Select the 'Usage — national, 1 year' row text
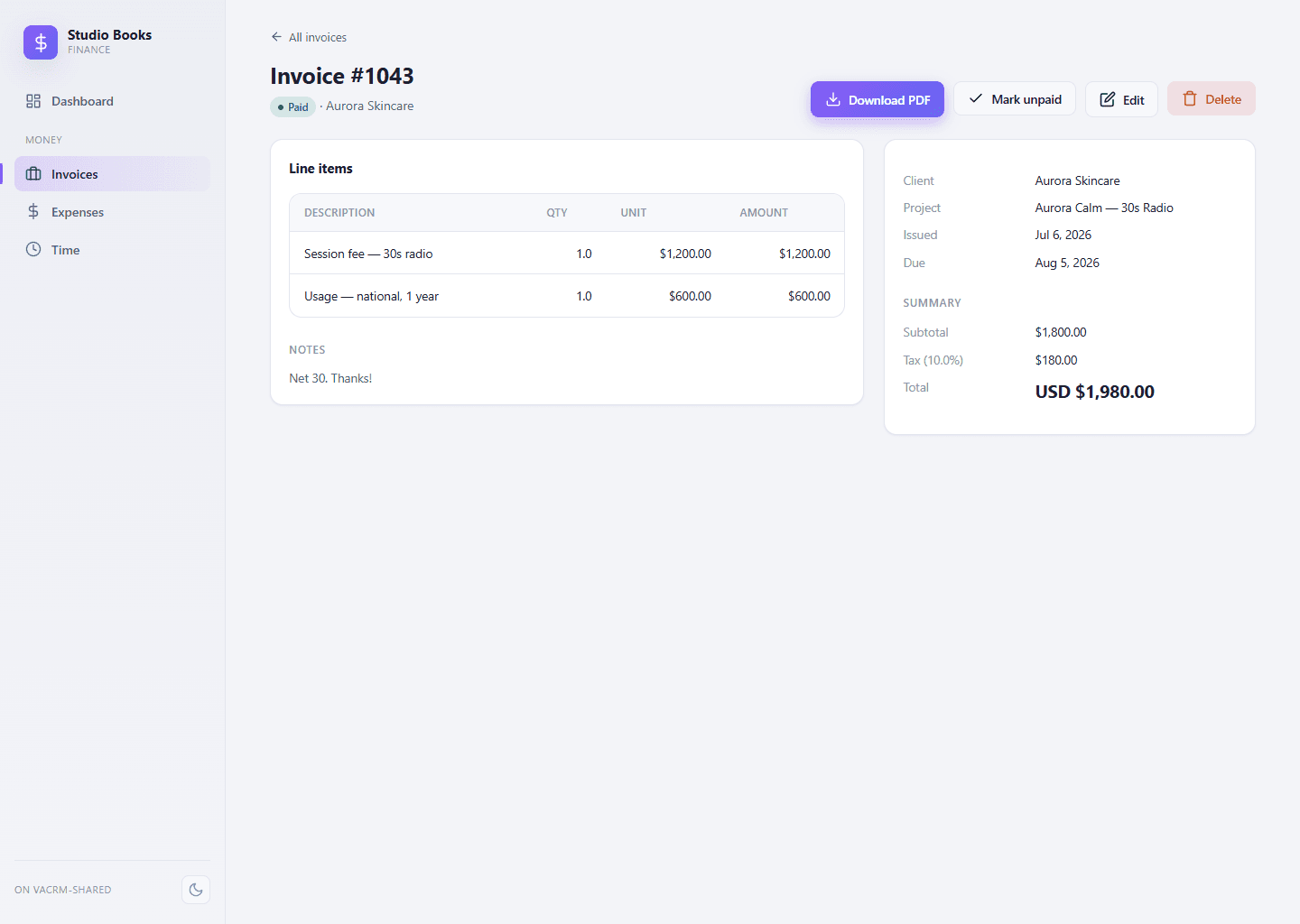Image resolution: width=1300 pixels, height=924 pixels. point(371,296)
